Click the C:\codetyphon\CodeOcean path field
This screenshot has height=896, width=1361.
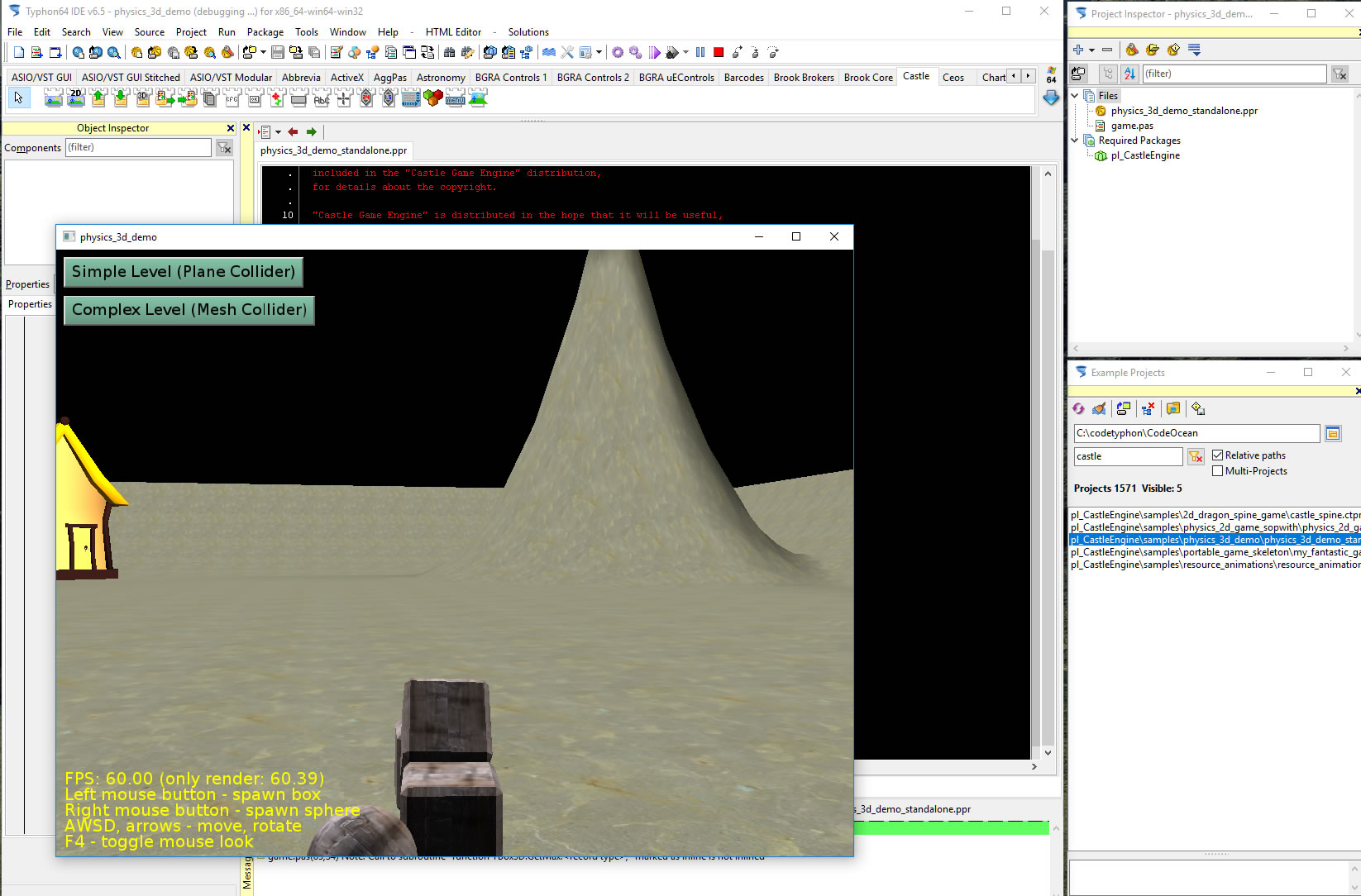[1196, 433]
